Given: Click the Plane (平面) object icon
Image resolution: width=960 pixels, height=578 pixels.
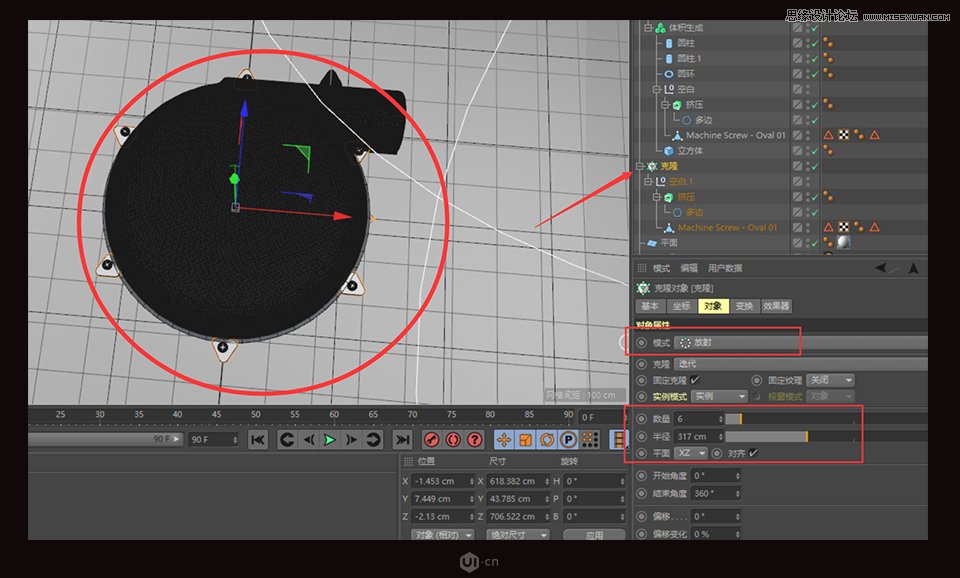Looking at the screenshot, I should tap(652, 241).
